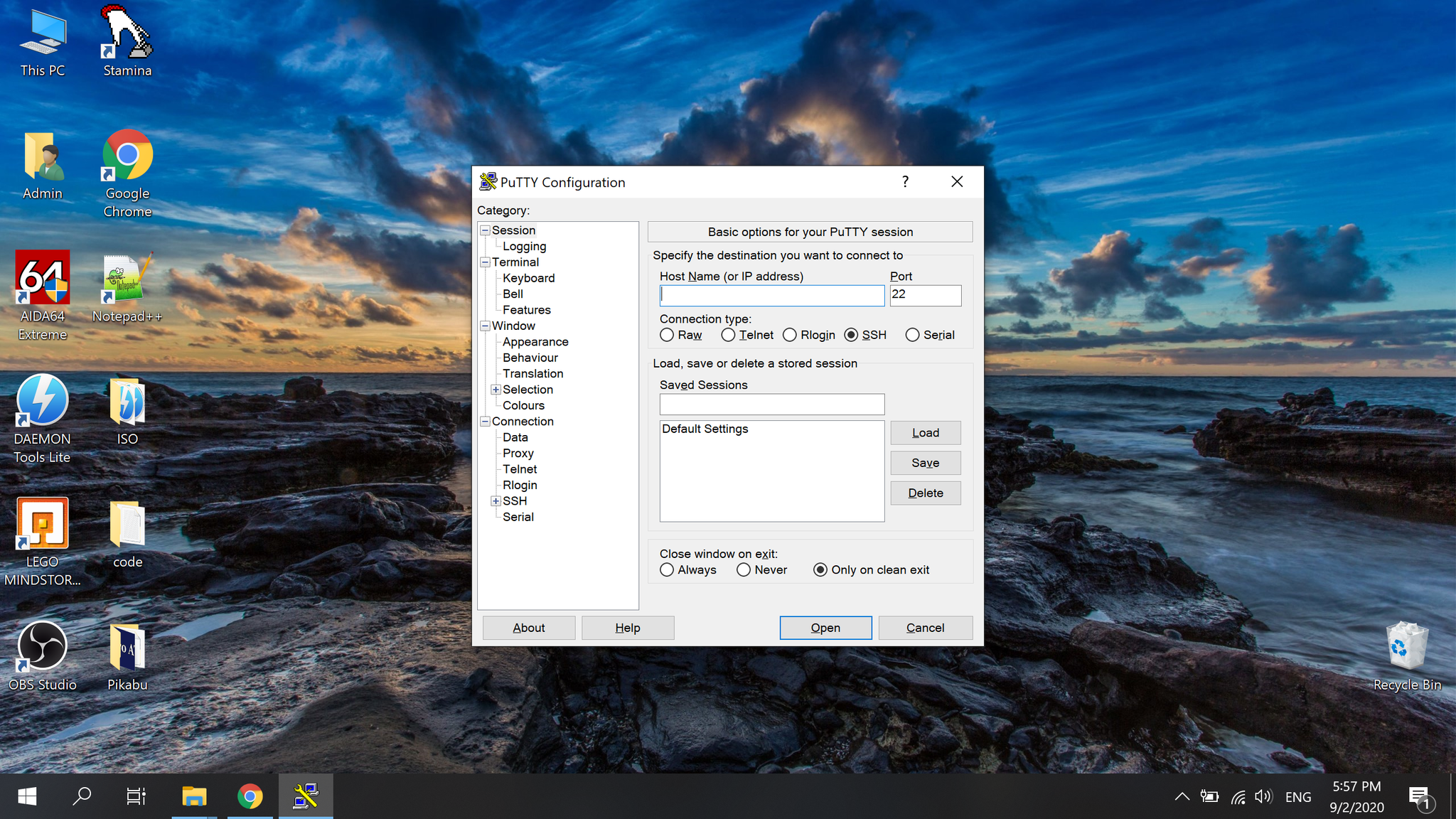Open the Wi-Fi network tray icon
This screenshot has width=1456, height=819.
pos(1238,796)
